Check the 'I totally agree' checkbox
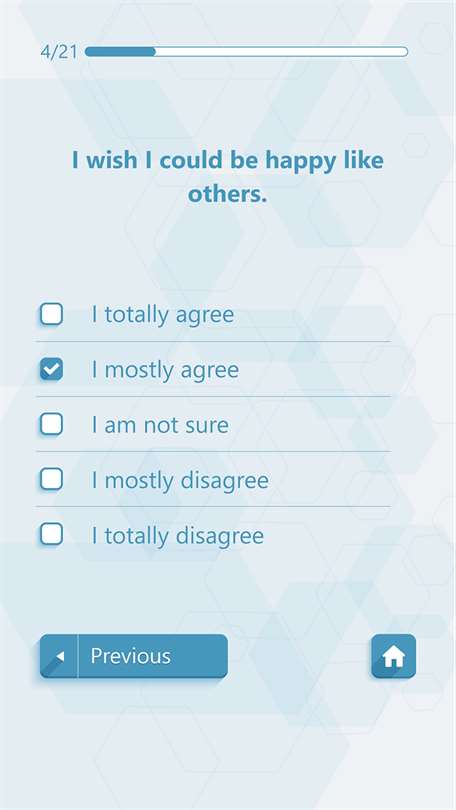 51,314
